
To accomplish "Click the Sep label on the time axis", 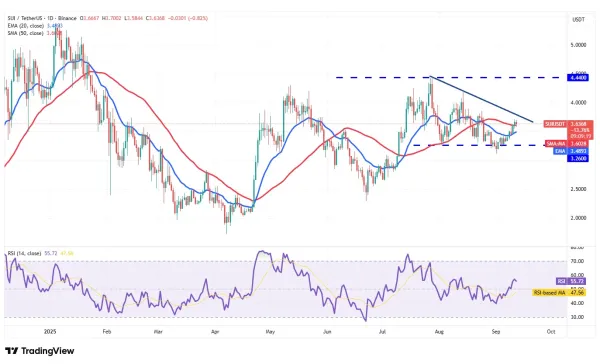I will tap(496, 332).
